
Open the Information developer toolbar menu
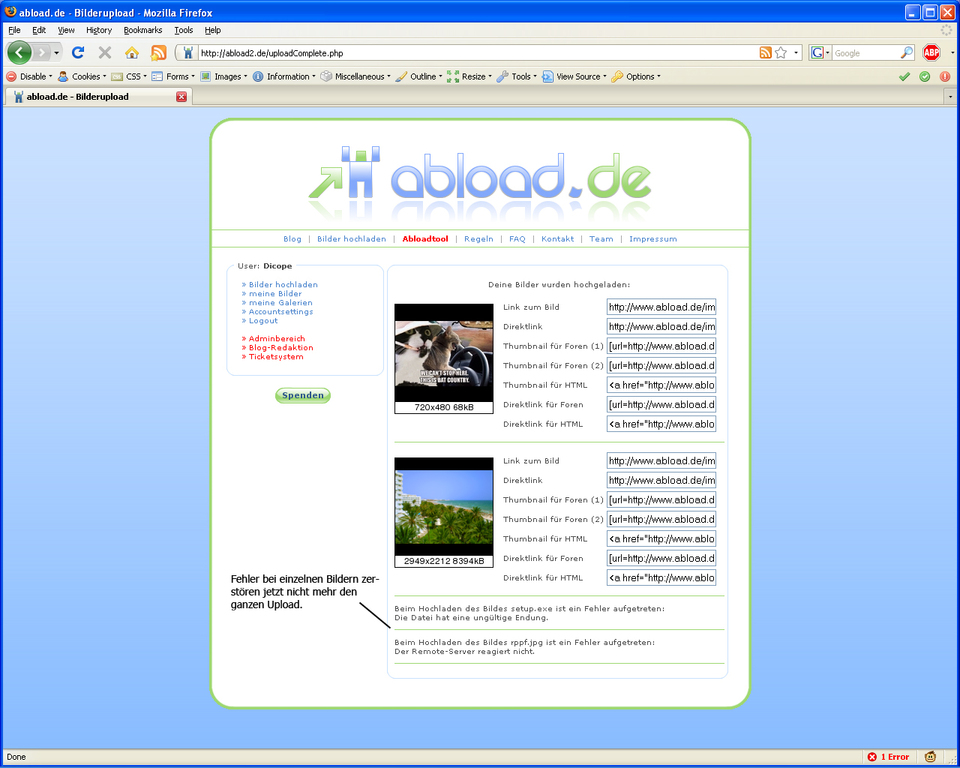[x=284, y=77]
